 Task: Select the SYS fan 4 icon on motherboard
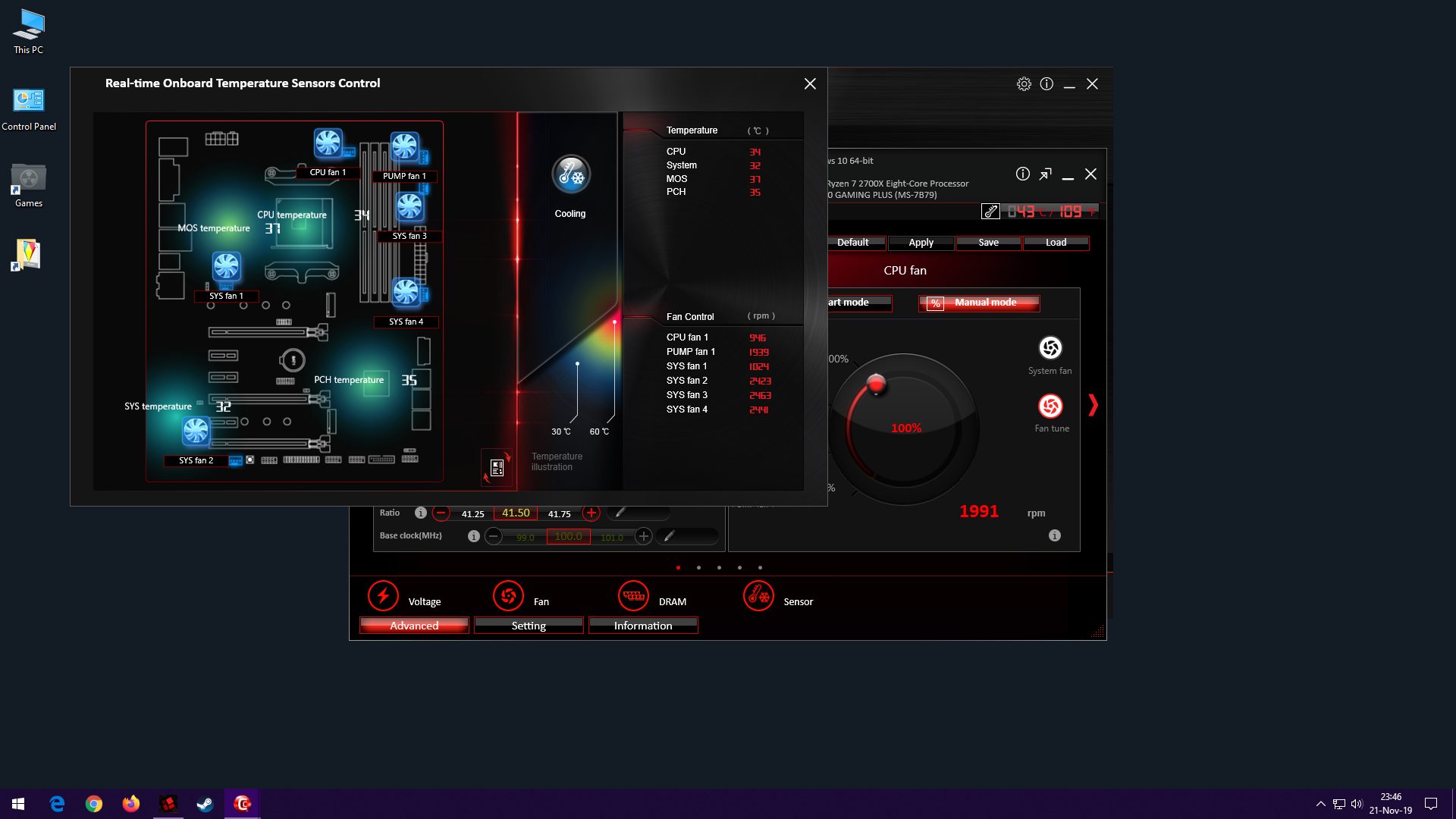pos(406,292)
